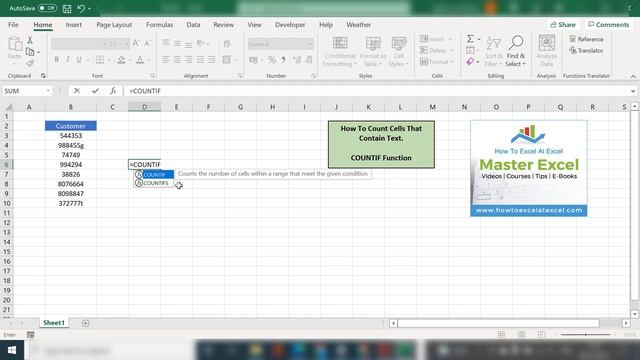
Task: Click the Copy icon
Action: pos(30,52)
